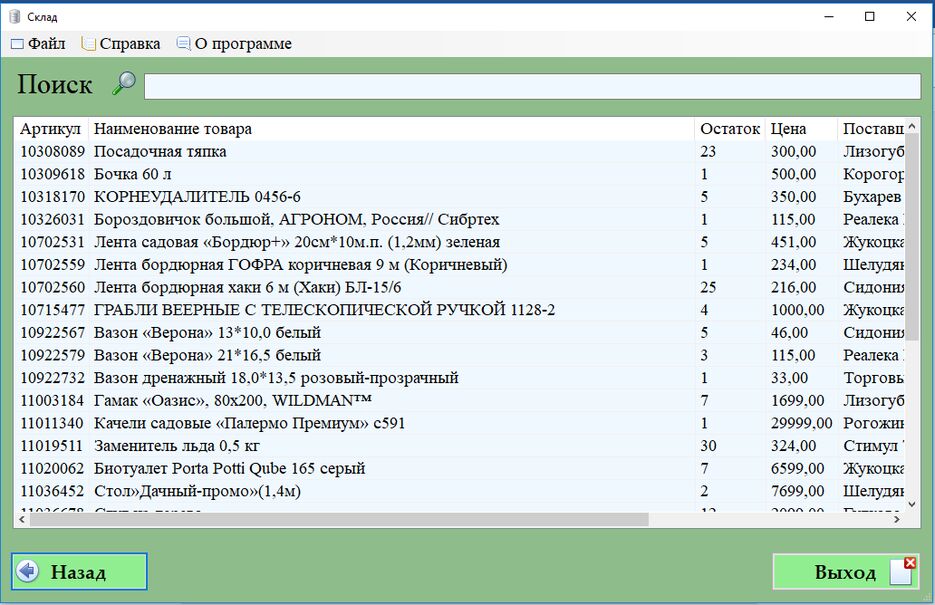
Task: Click the exit document icon with red X
Action: coord(903,570)
